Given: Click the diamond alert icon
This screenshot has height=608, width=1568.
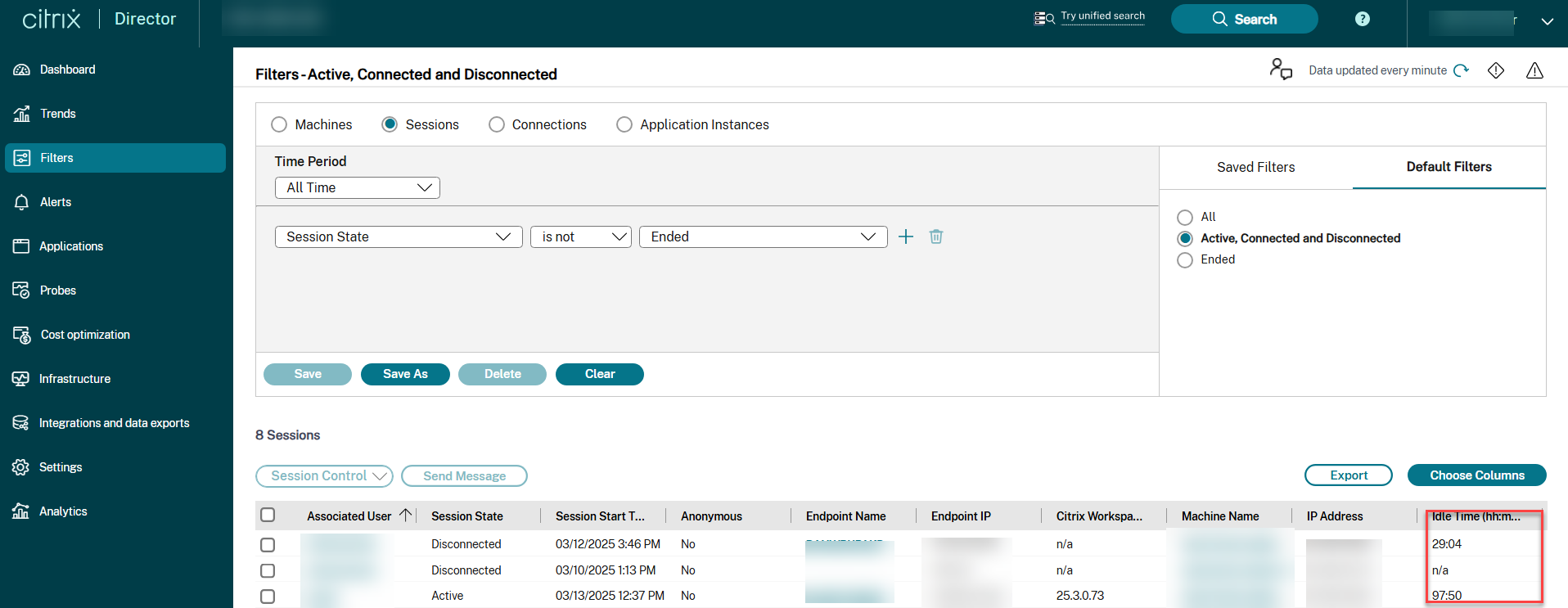Looking at the screenshot, I should click(x=1496, y=70).
